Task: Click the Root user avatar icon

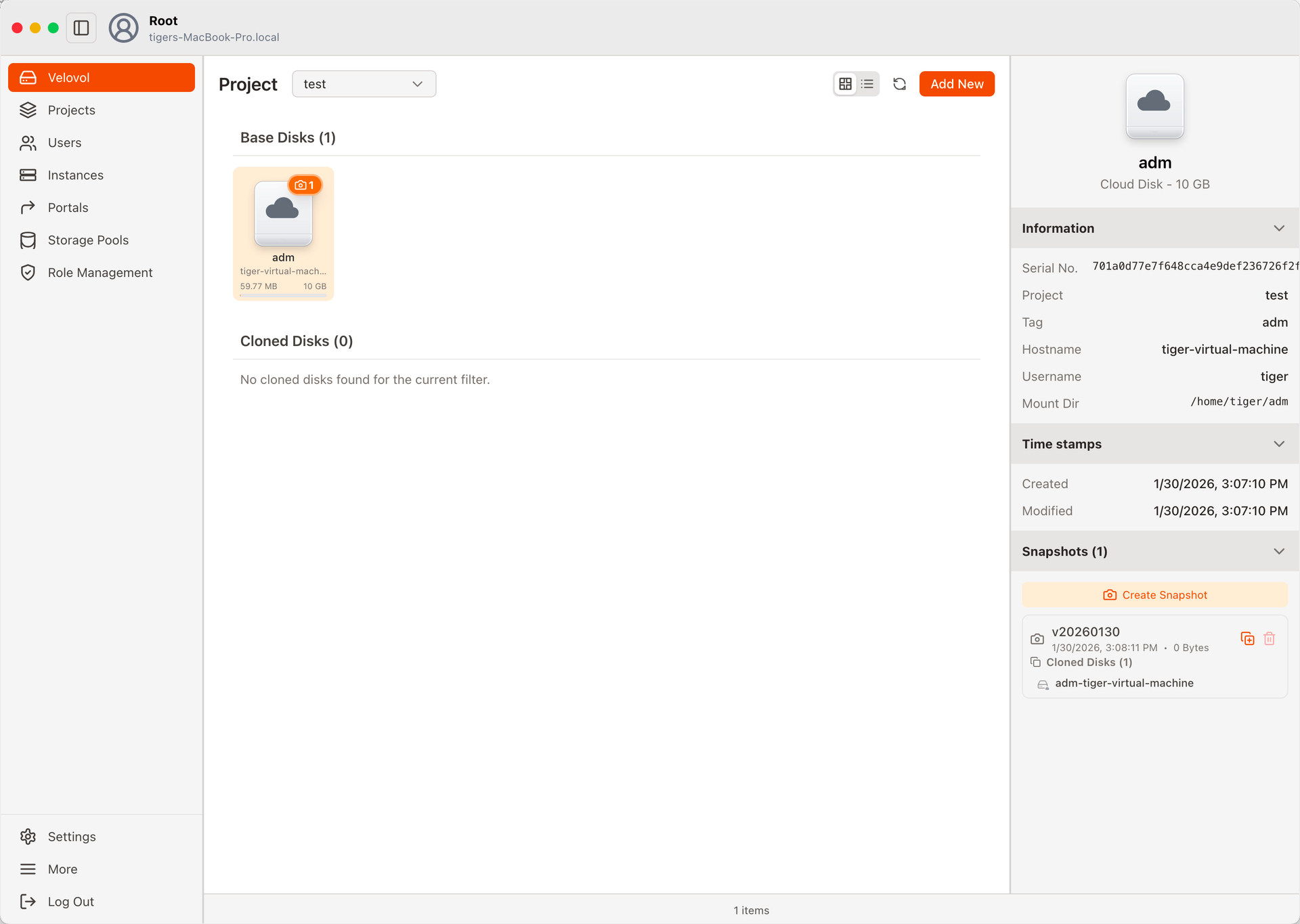Action: coord(123,28)
